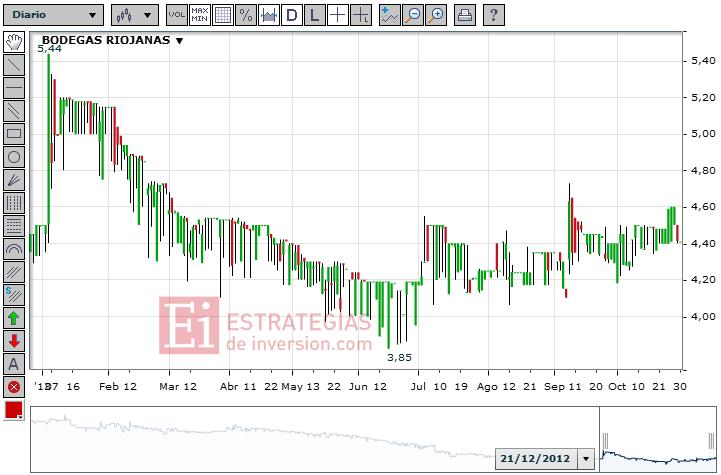Print the chart

[464, 15]
